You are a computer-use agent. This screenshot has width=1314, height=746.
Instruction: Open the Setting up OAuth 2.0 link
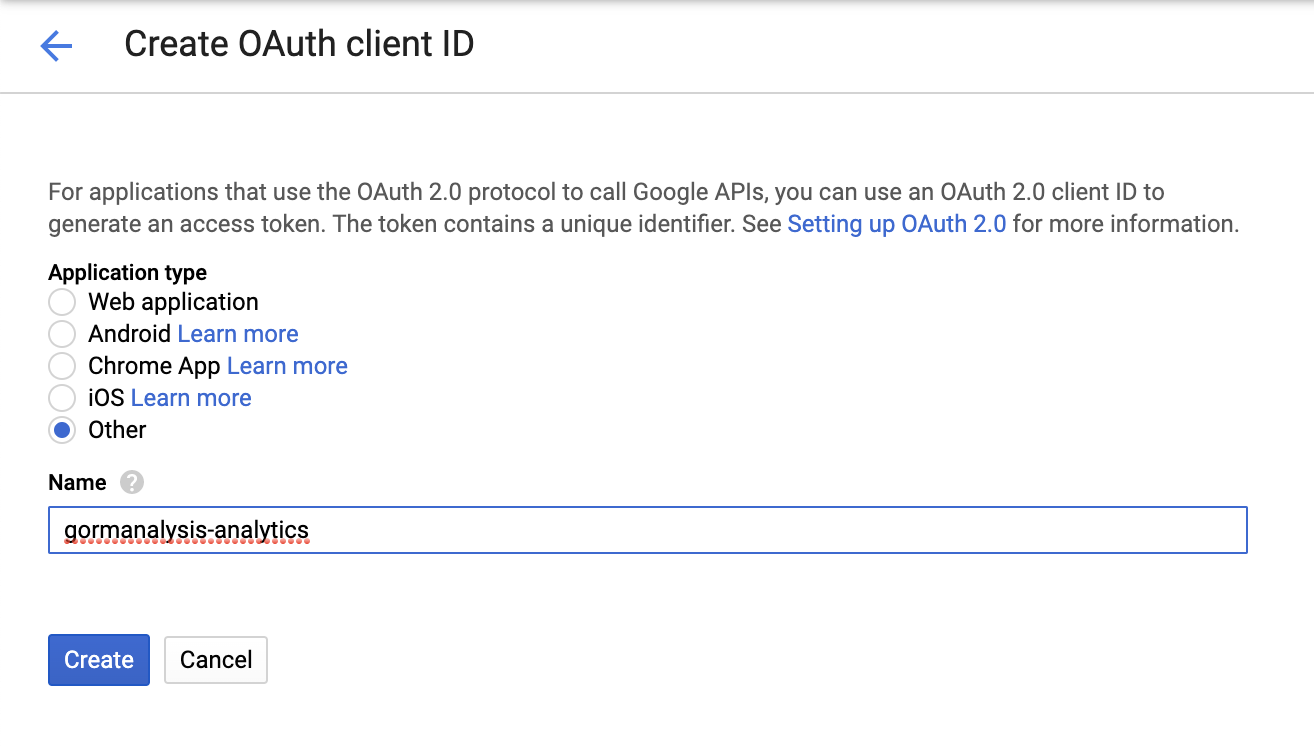[x=896, y=224]
